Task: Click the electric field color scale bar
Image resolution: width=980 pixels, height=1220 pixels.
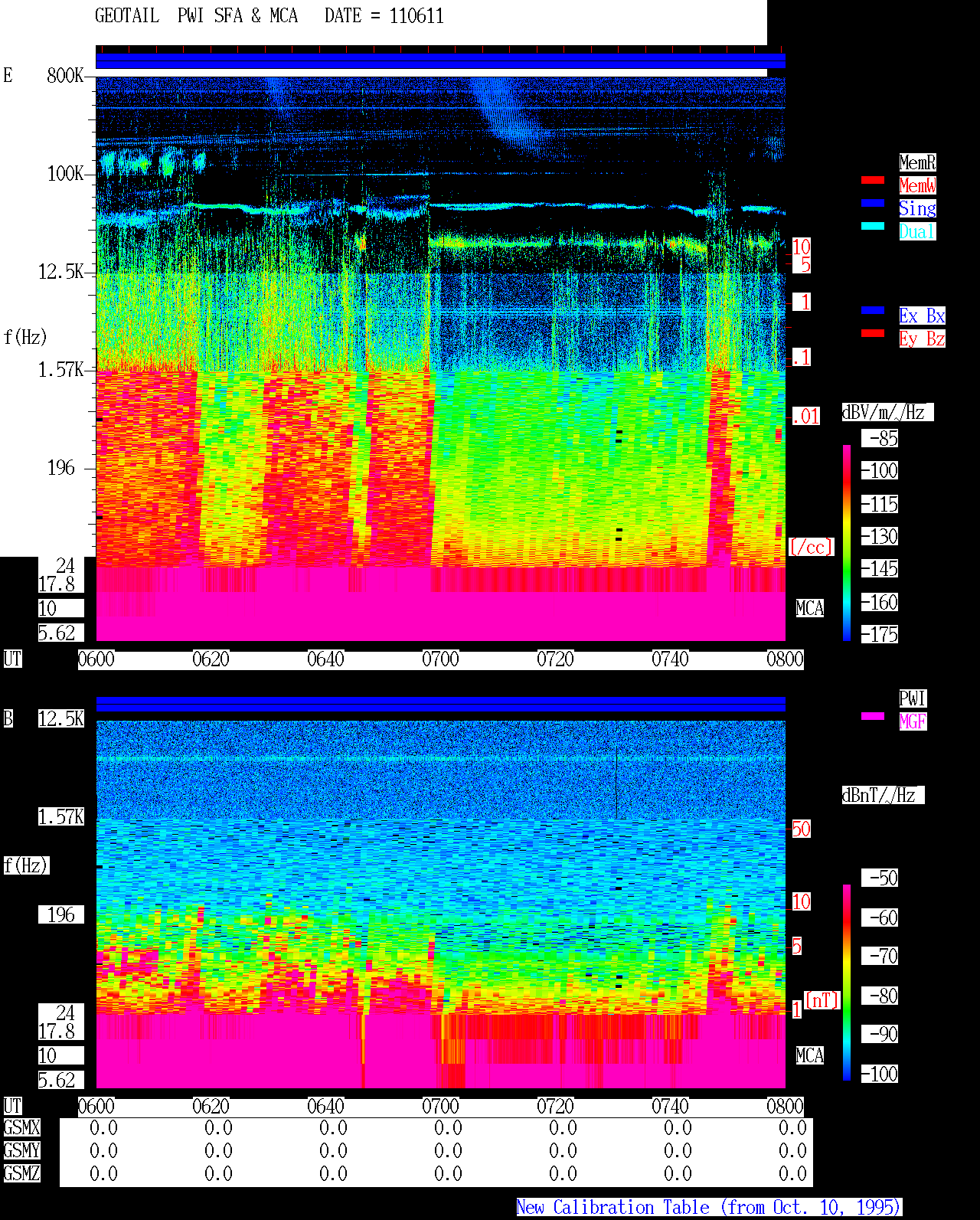Action: tap(847, 542)
